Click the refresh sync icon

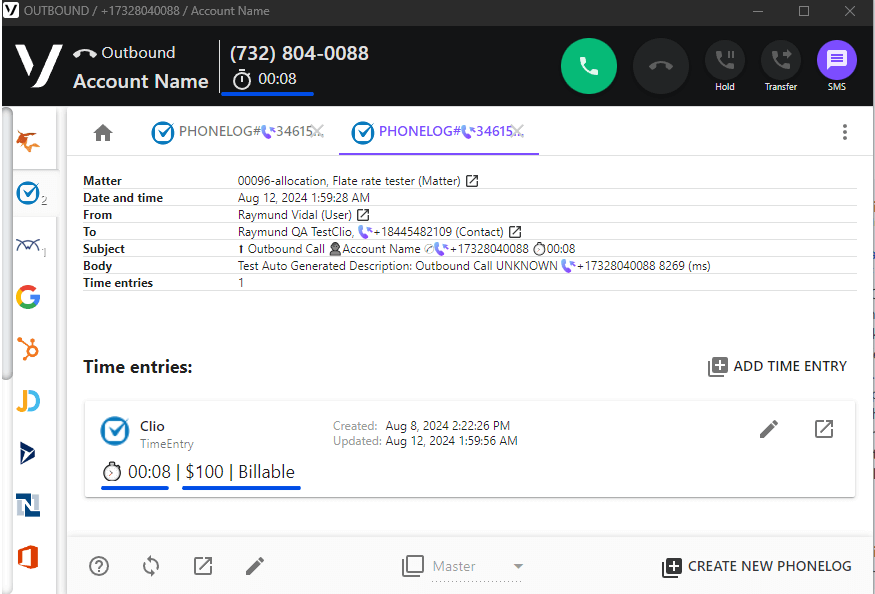click(x=151, y=566)
